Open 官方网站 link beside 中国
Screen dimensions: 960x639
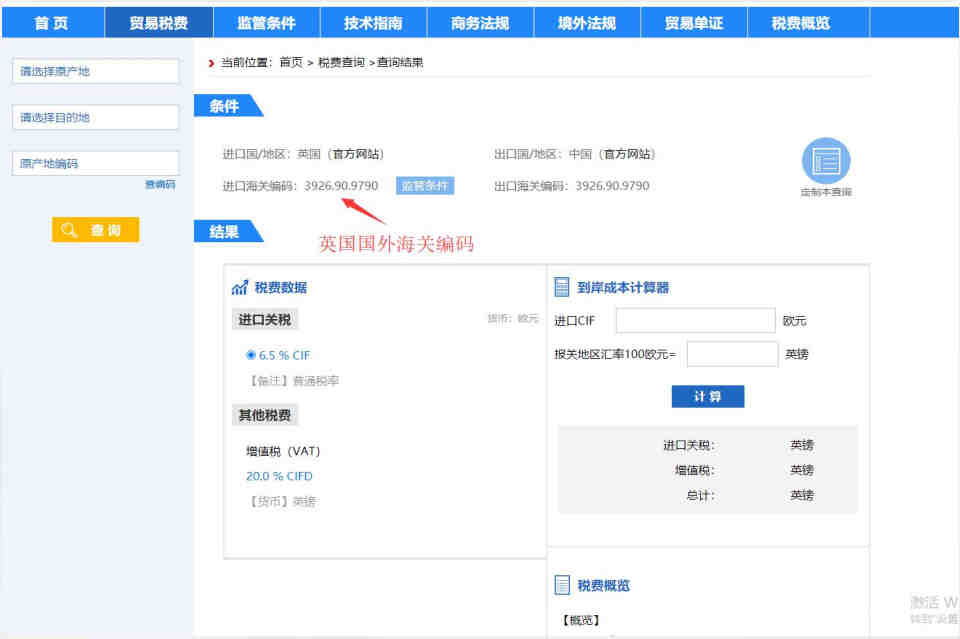(x=627, y=154)
